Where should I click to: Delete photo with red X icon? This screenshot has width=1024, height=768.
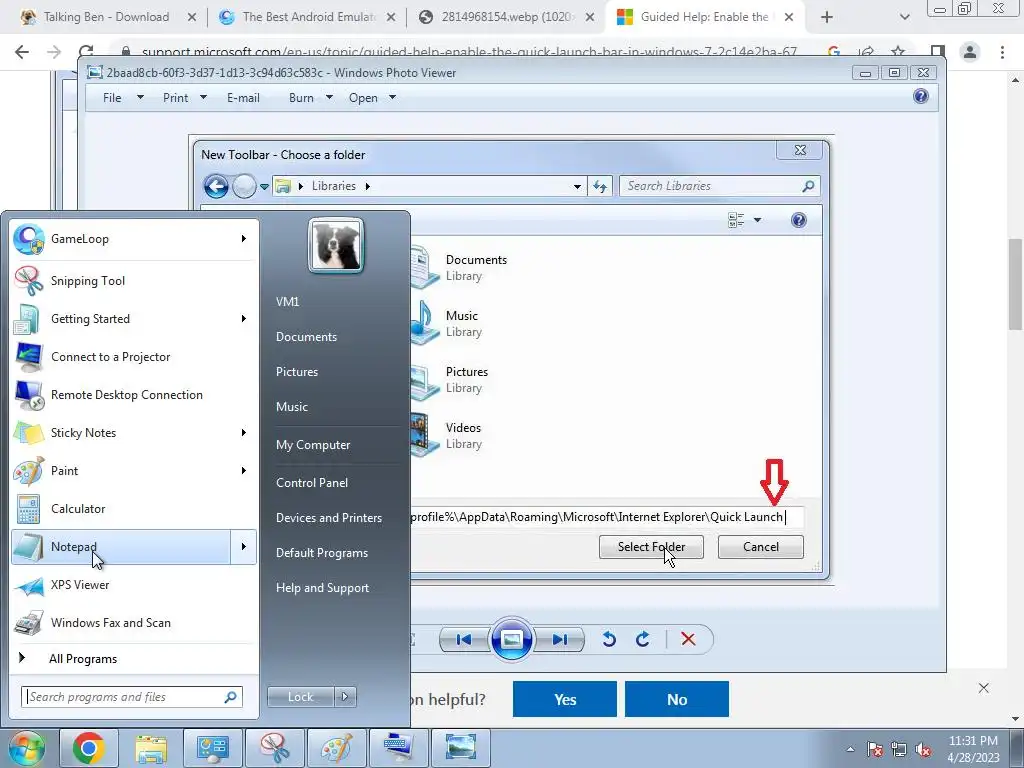click(x=688, y=639)
